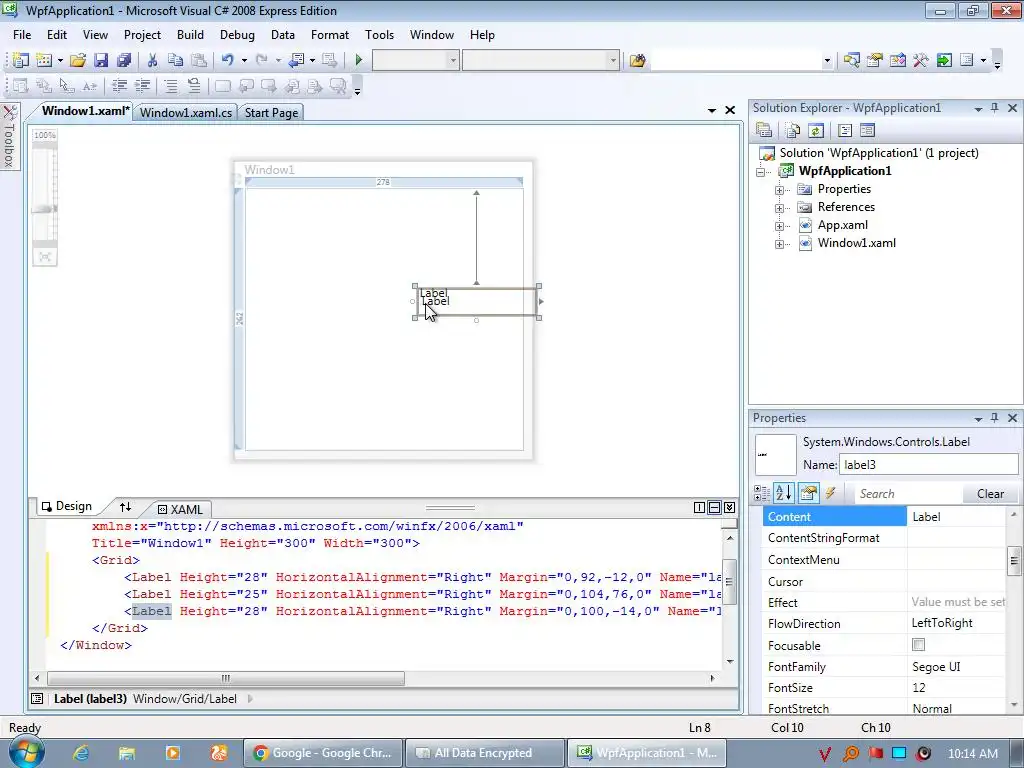Image resolution: width=1024 pixels, height=768 pixels.
Task: Open Solution Explorer window position dropdown
Action: (x=978, y=108)
